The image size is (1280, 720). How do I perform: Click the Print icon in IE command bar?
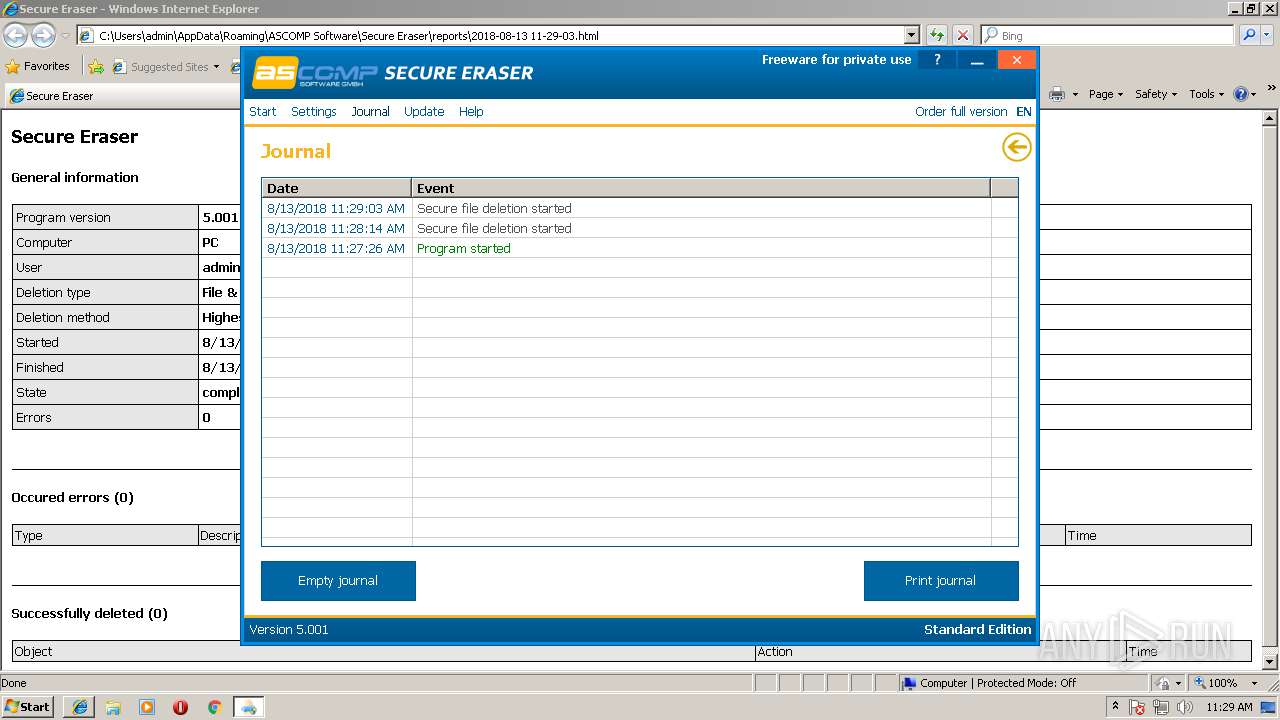pyautogui.click(x=1057, y=94)
